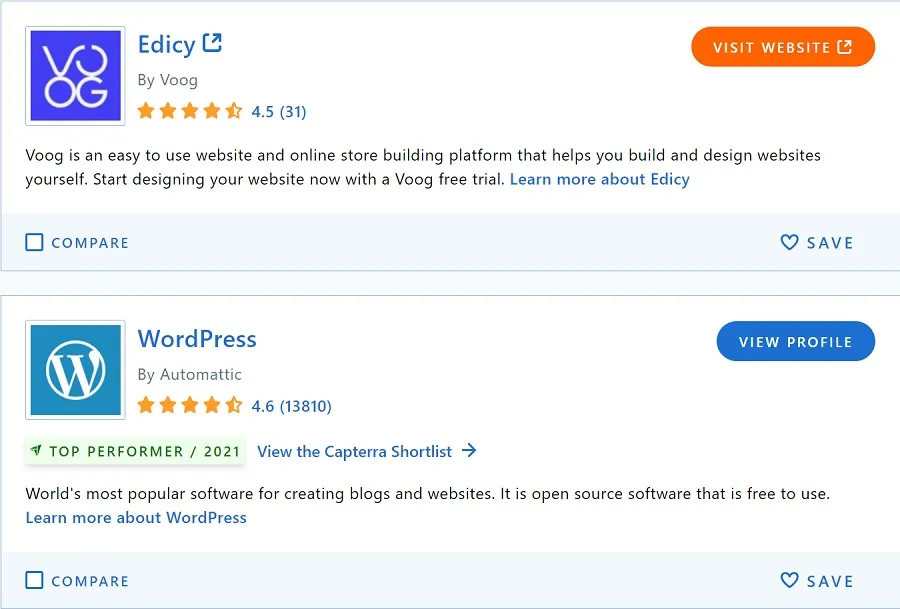Open WordPress's 4.6 (13810) reviews rating
The height and width of the screenshot is (609, 900).
292,406
